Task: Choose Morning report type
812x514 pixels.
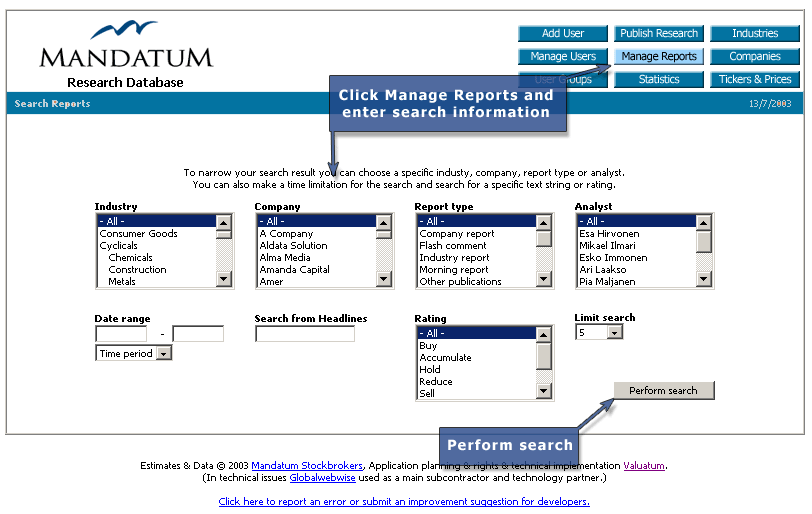Action: tap(477, 269)
